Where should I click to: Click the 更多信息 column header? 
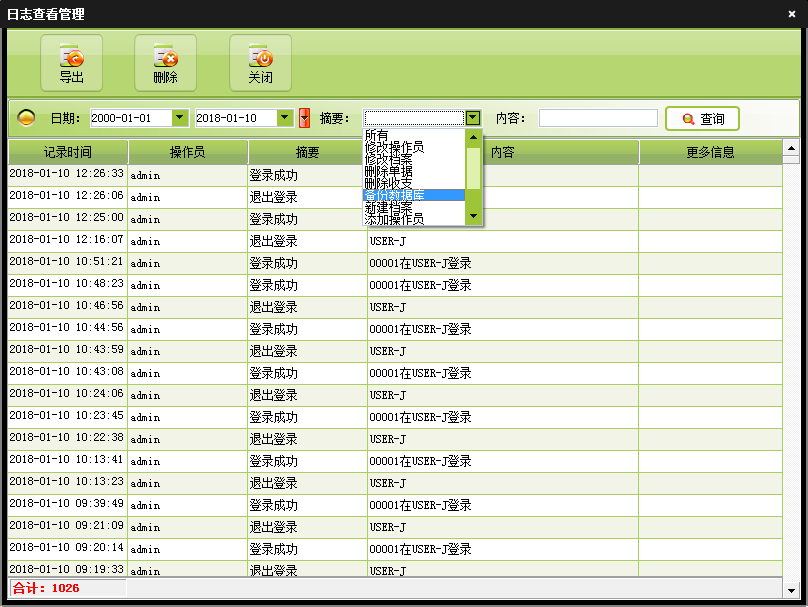tap(710, 152)
